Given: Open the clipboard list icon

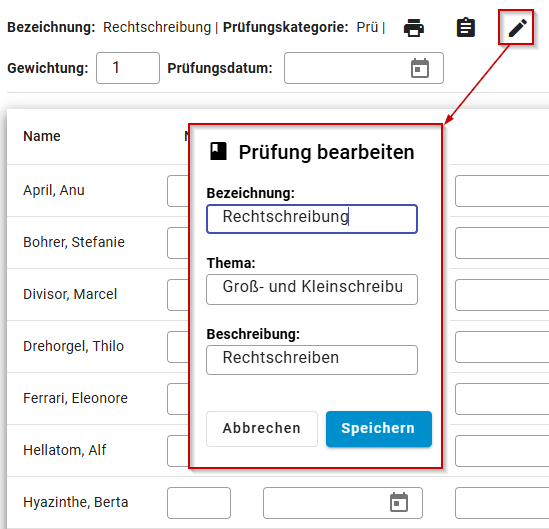Looking at the screenshot, I should point(466,27).
